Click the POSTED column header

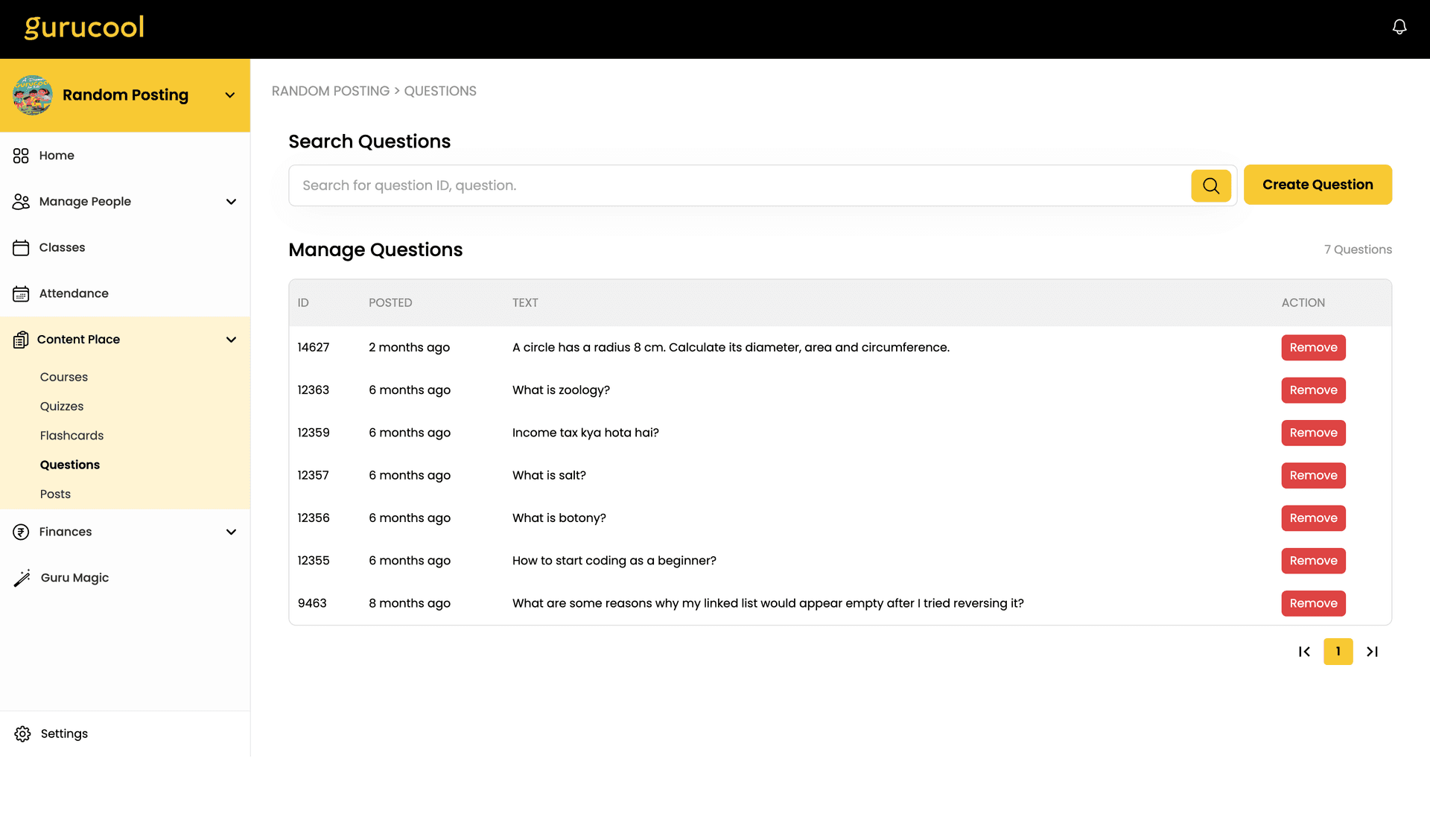tap(390, 303)
